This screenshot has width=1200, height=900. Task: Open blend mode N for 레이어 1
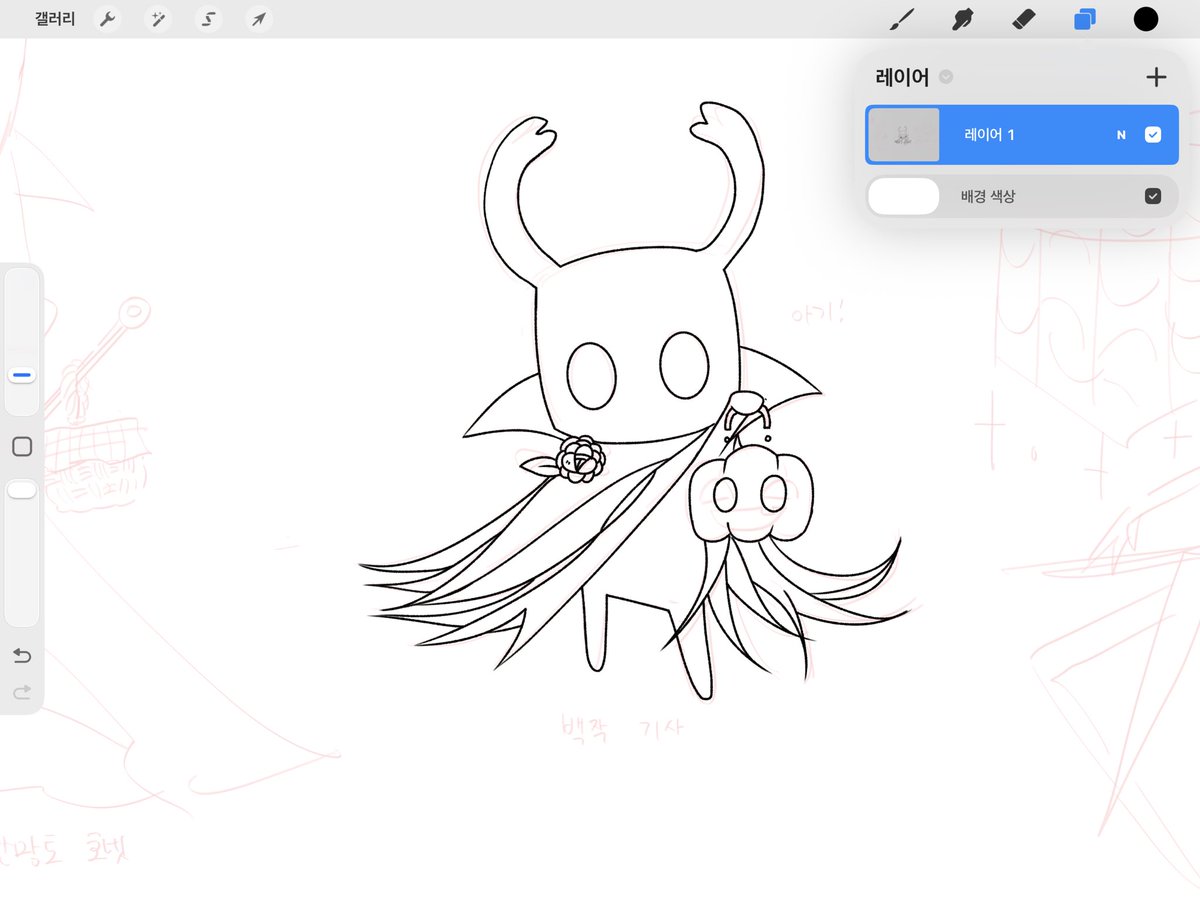[1121, 135]
